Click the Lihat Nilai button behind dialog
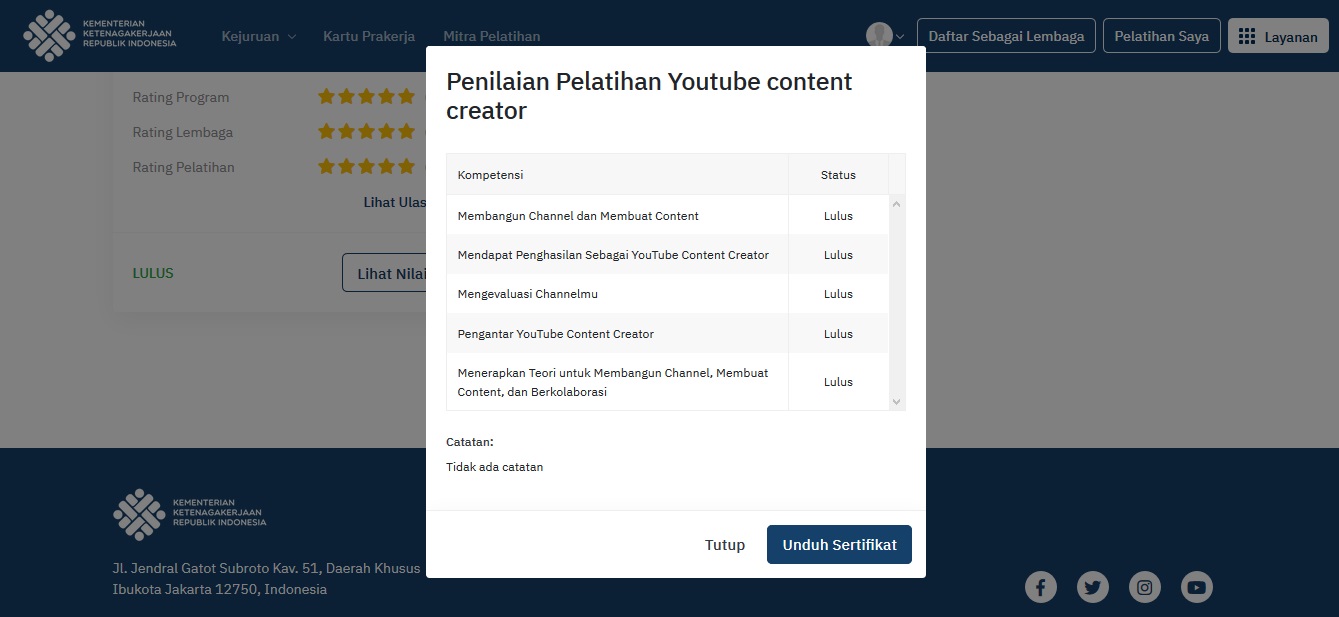 click(x=385, y=273)
